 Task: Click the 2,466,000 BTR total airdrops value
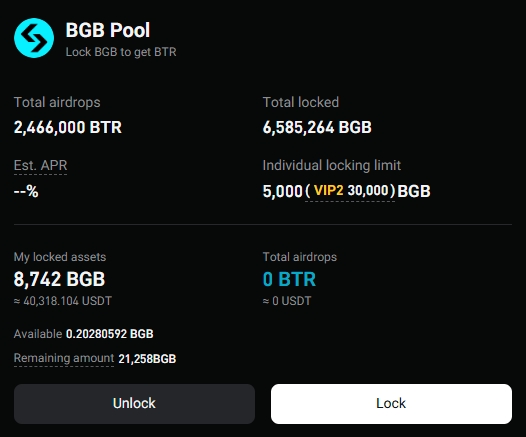[68, 127]
